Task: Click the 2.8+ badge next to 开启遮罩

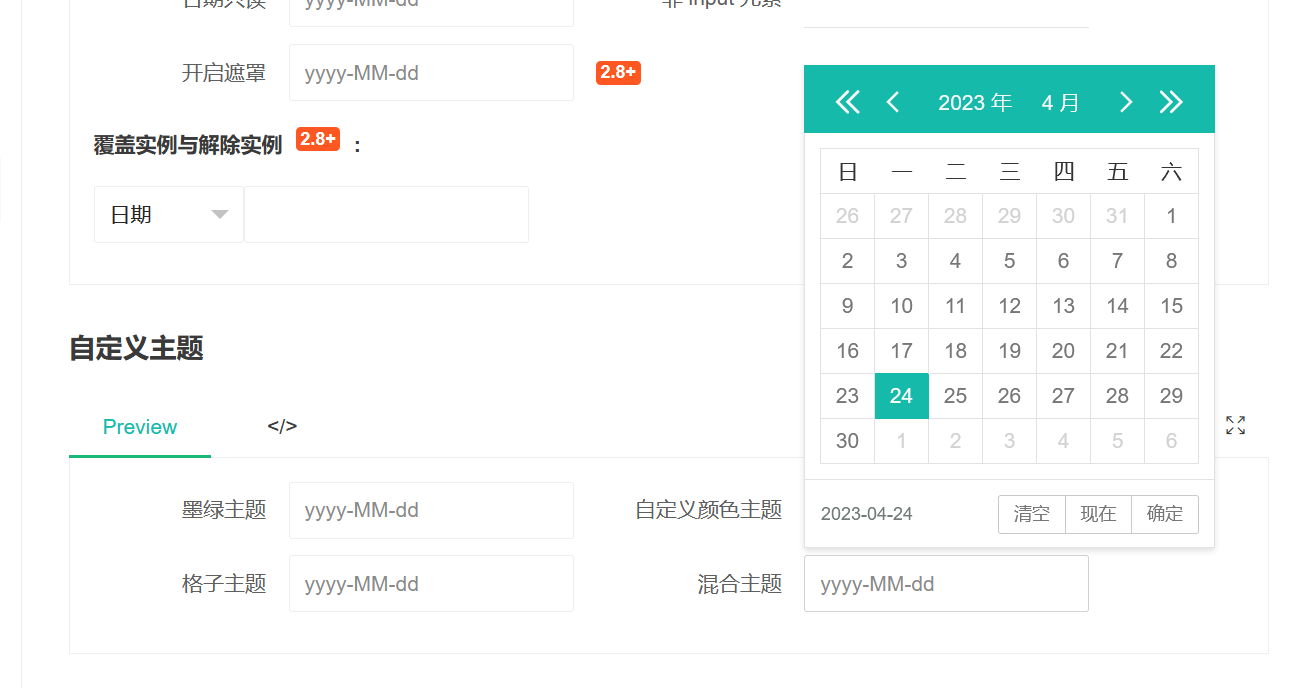Action: pyautogui.click(x=618, y=72)
